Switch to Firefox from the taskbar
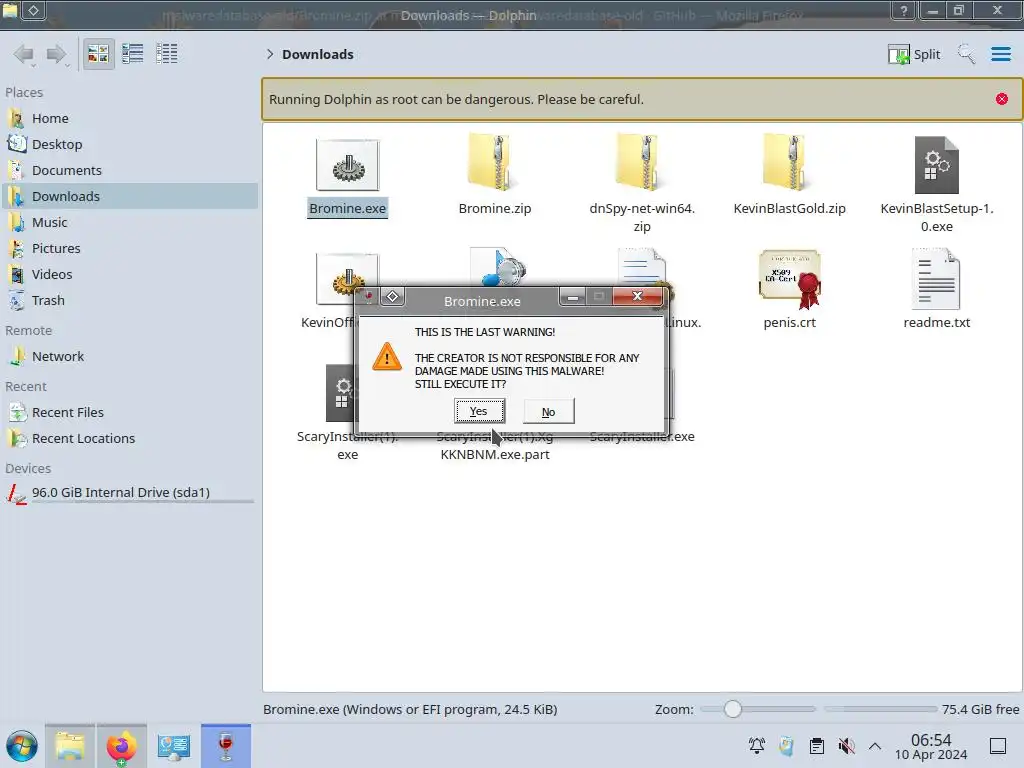This screenshot has height=768, width=1024. pos(121,746)
